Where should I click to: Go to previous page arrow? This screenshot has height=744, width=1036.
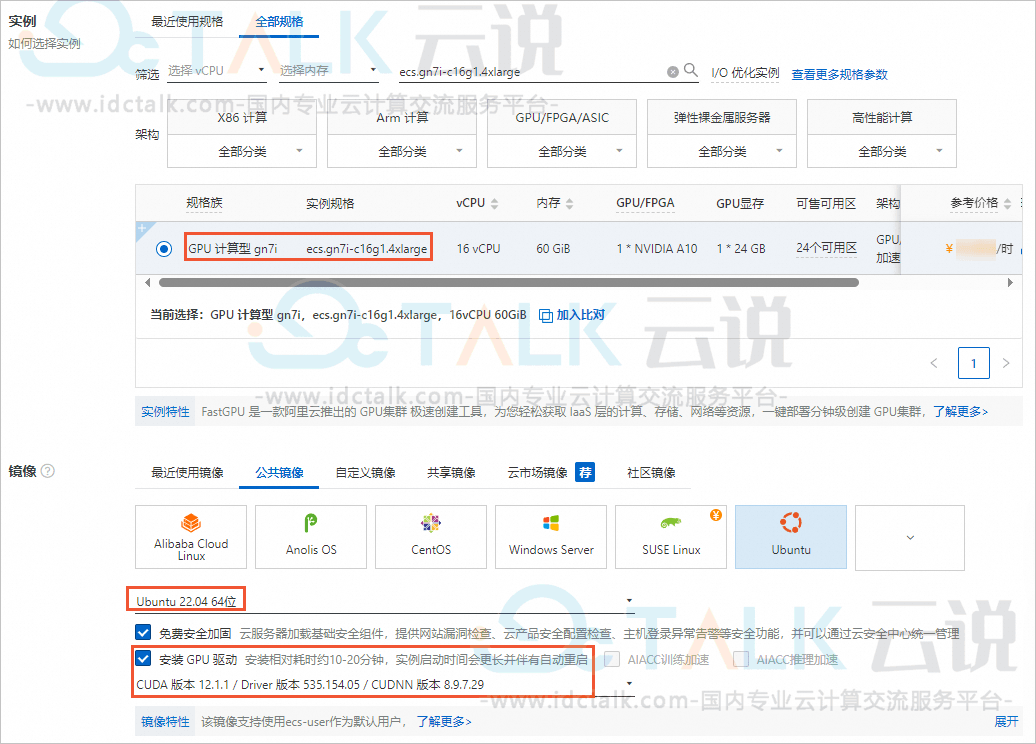coord(934,363)
